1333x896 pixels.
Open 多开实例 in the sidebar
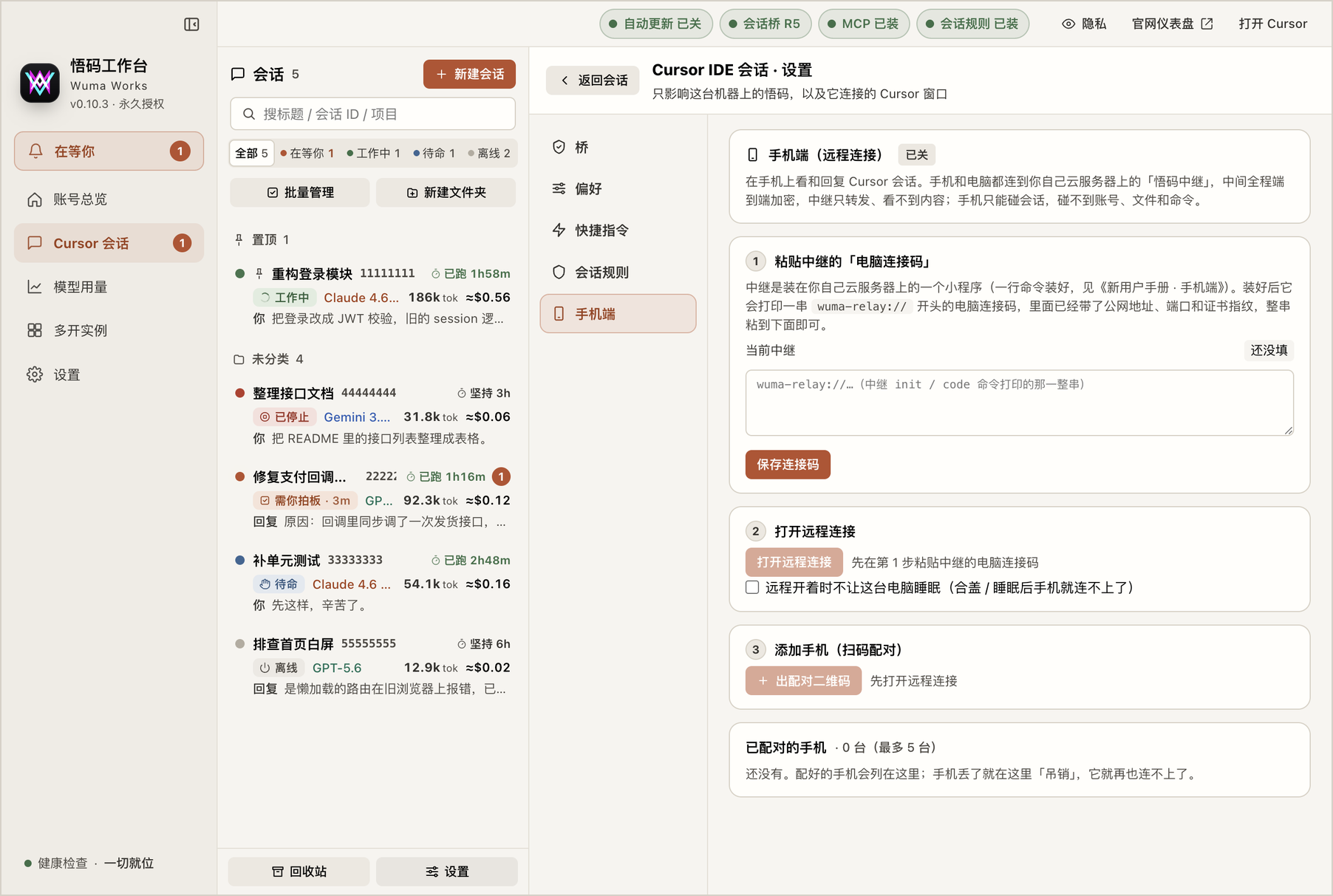pyautogui.click(x=109, y=330)
